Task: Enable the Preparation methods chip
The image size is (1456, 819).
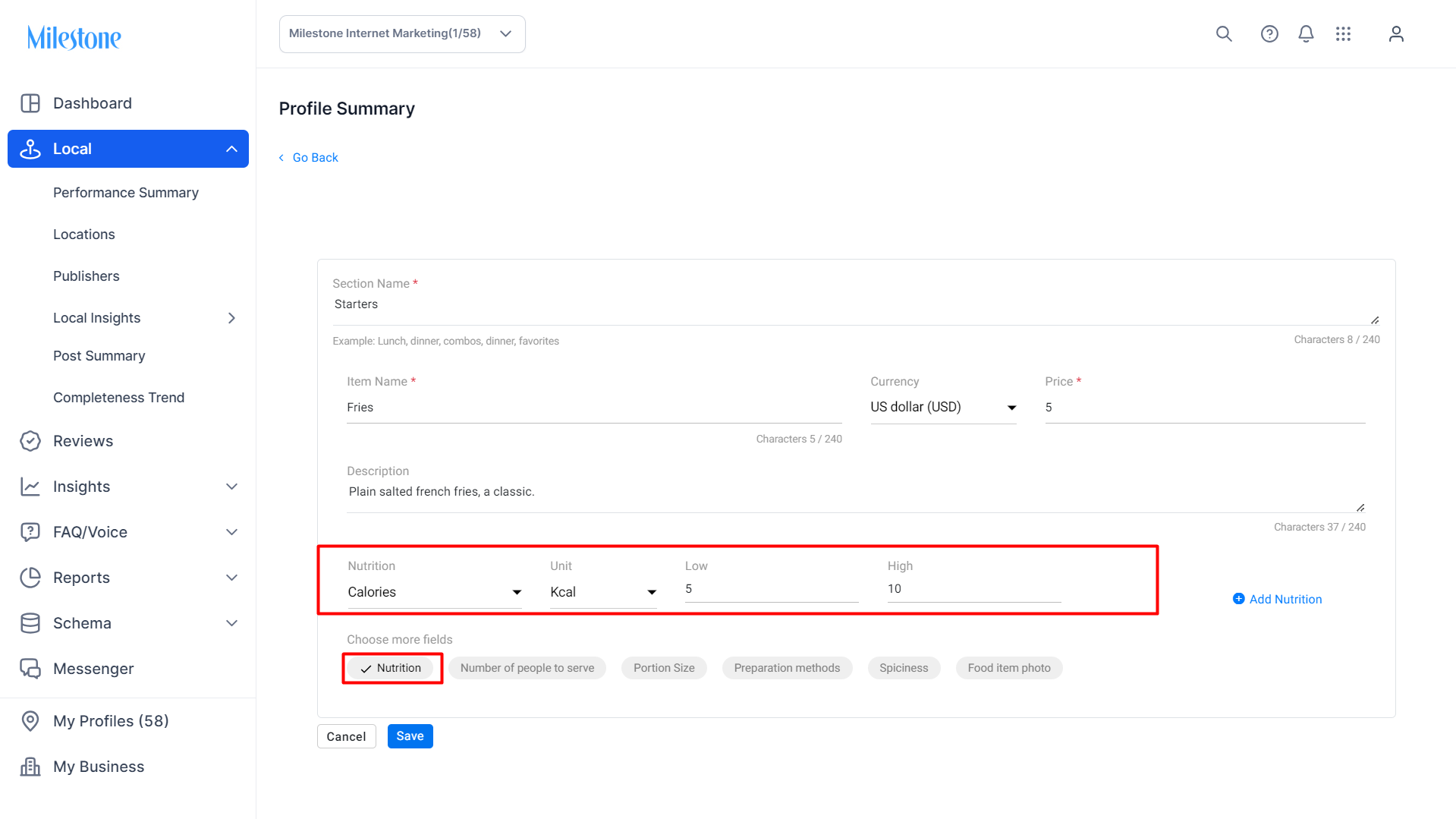Action: (x=787, y=668)
